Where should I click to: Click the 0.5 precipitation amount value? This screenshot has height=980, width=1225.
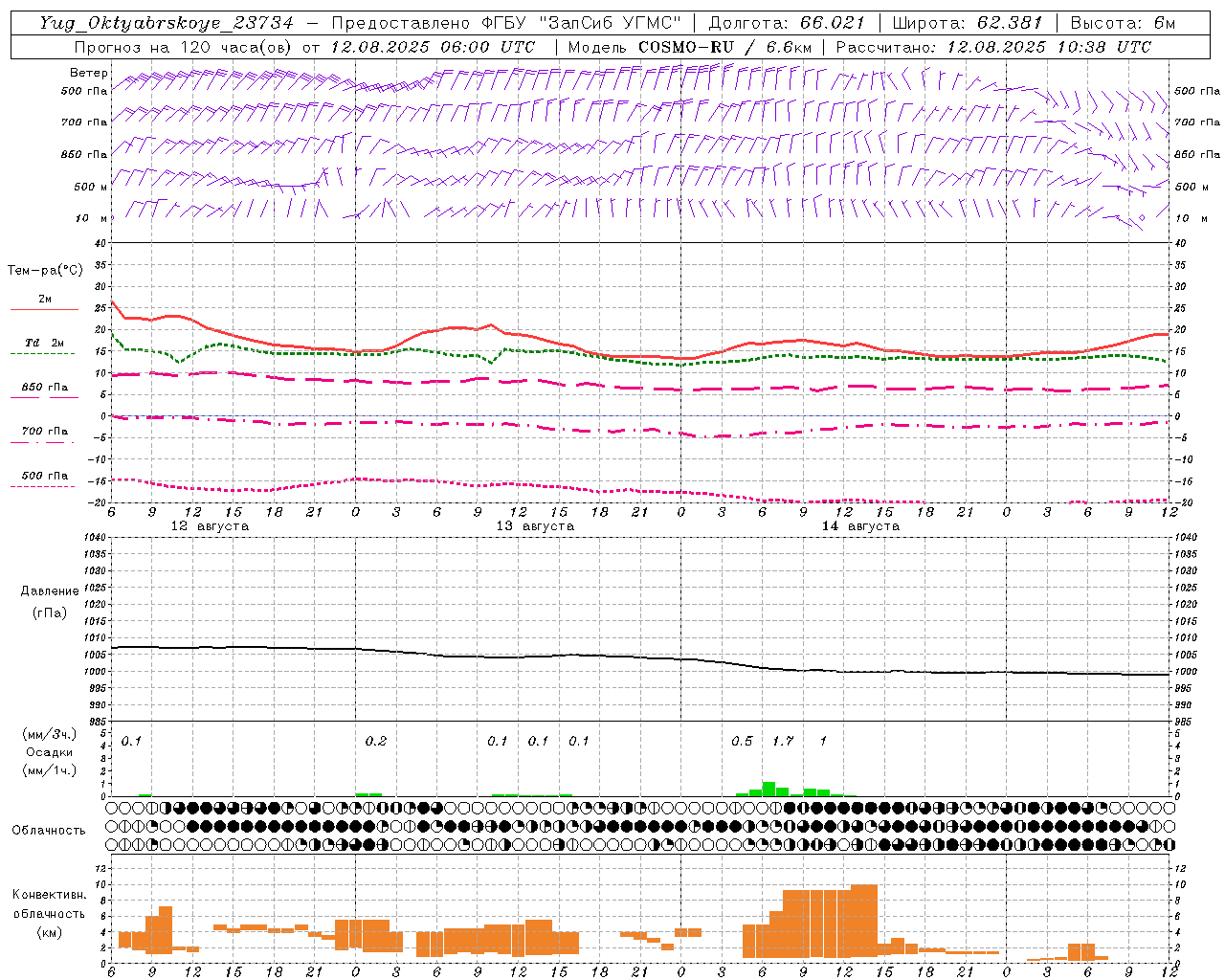coord(742,742)
